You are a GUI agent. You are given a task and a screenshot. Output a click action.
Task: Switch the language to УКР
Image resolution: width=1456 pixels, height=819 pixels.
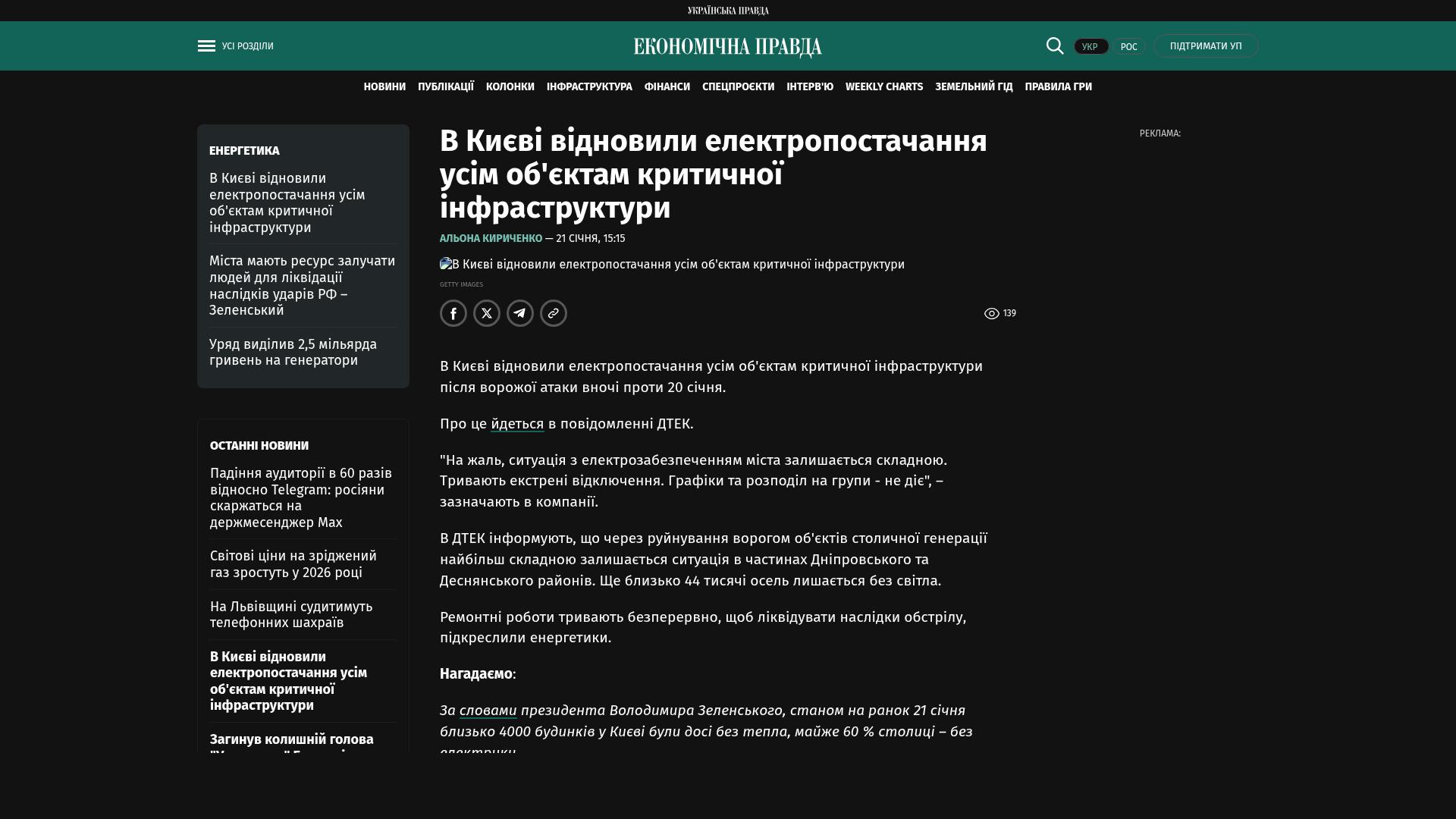pyautogui.click(x=1090, y=46)
